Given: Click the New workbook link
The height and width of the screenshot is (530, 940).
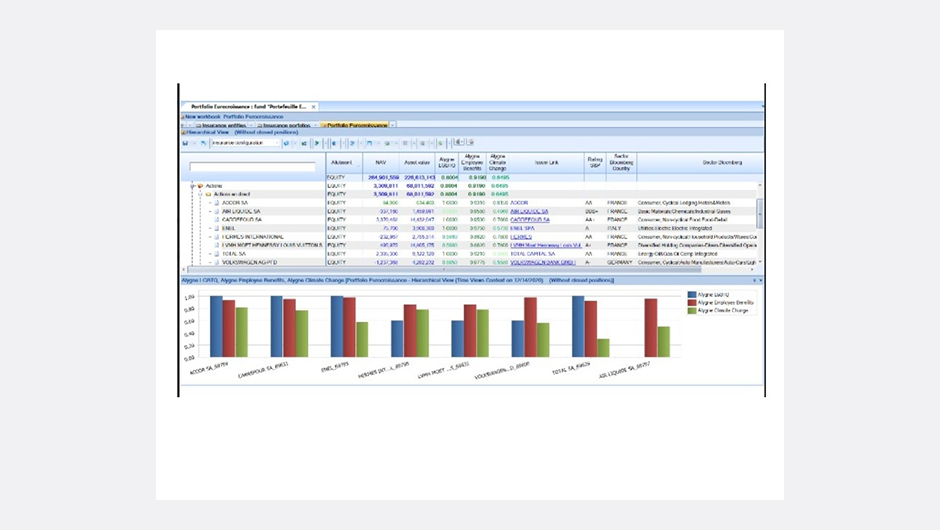Looking at the screenshot, I should (x=203, y=117).
